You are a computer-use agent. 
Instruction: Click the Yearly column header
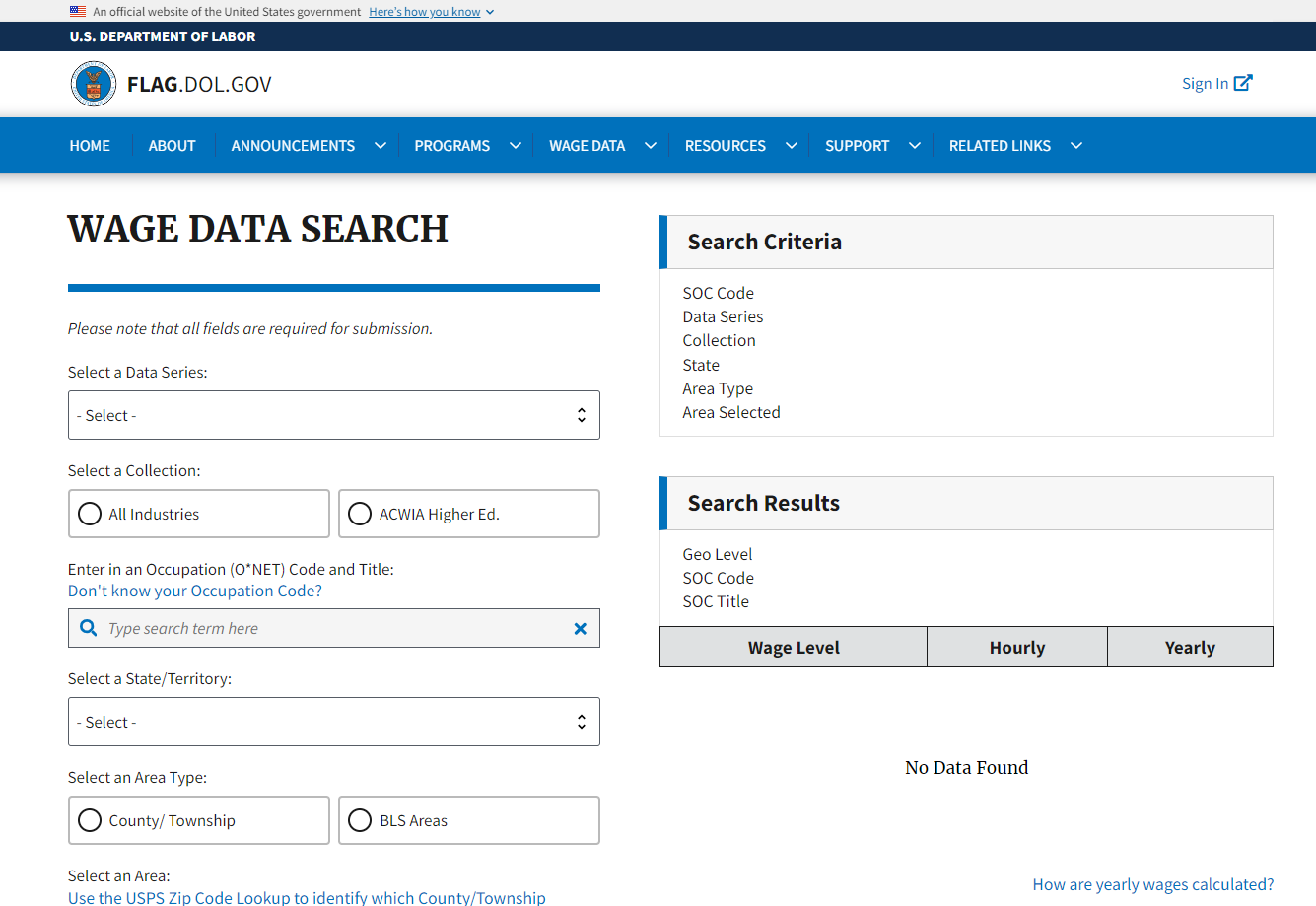tap(1190, 648)
